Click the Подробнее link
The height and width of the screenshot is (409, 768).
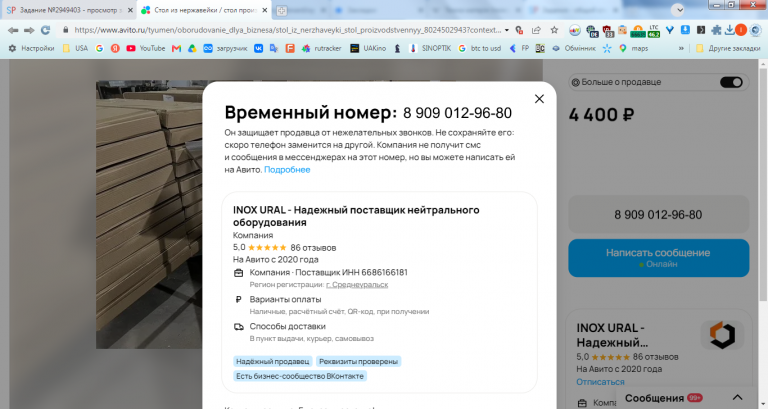click(287, 170)
